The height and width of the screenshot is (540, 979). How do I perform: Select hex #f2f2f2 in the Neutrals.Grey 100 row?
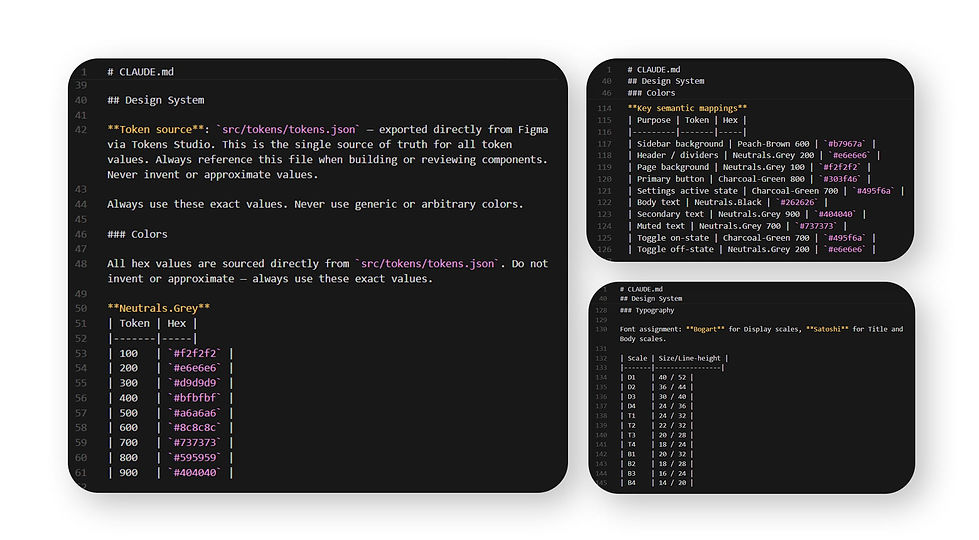point(195,353)
